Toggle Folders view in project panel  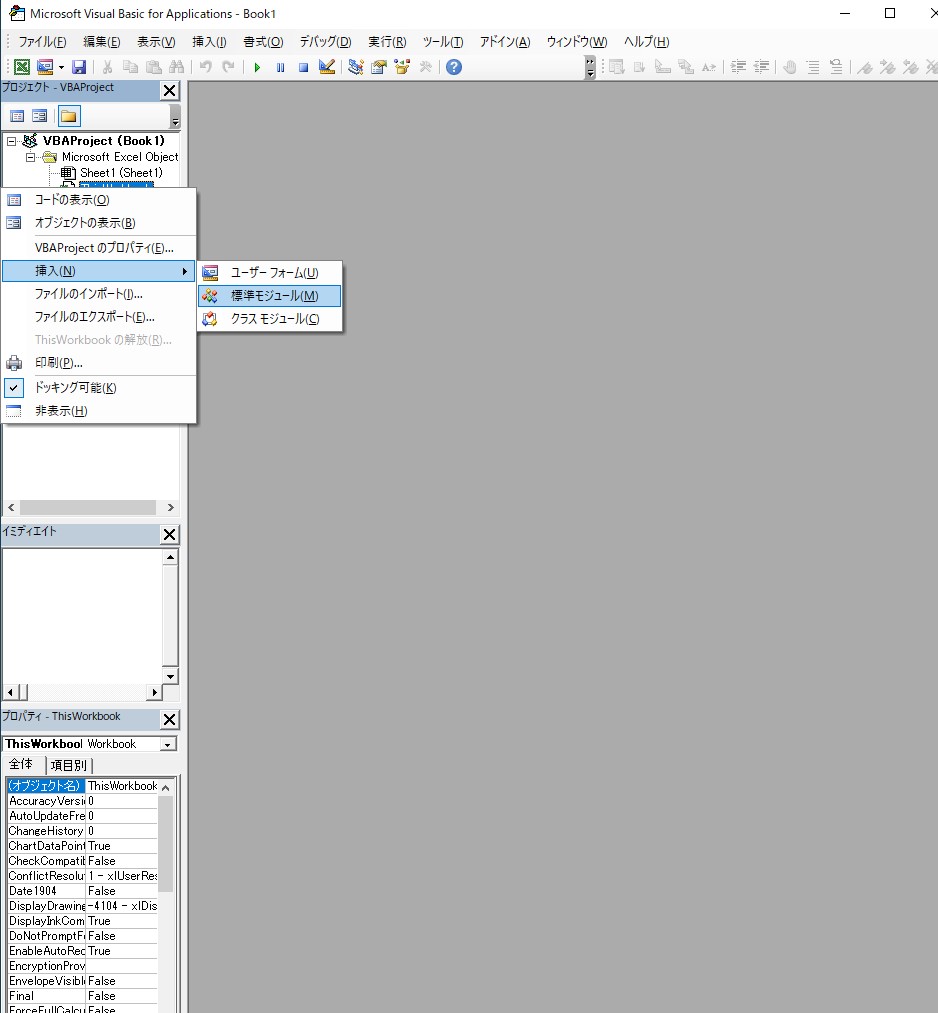(68, 116)
